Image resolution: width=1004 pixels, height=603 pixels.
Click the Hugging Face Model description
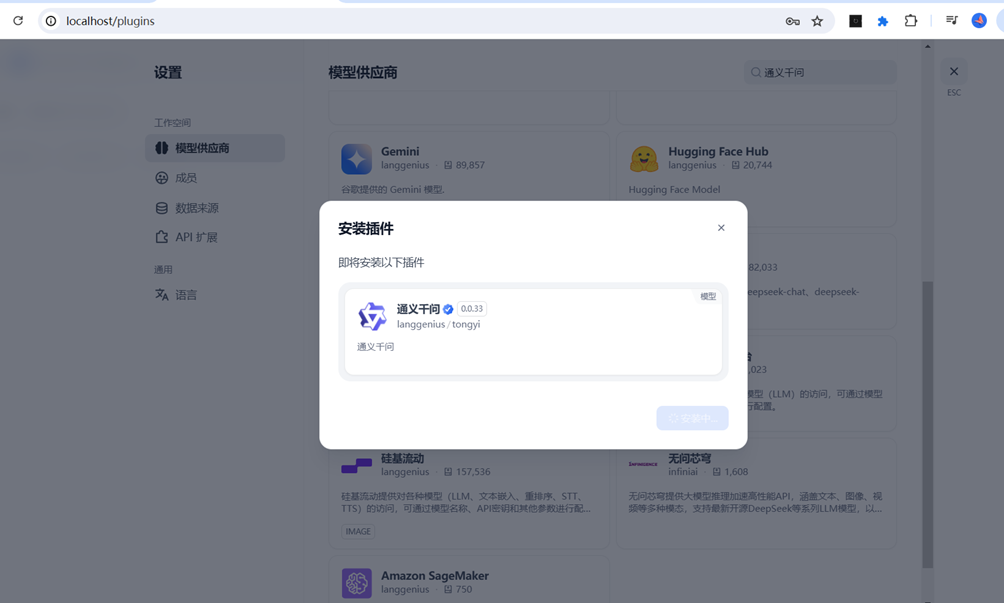[674, 189]
